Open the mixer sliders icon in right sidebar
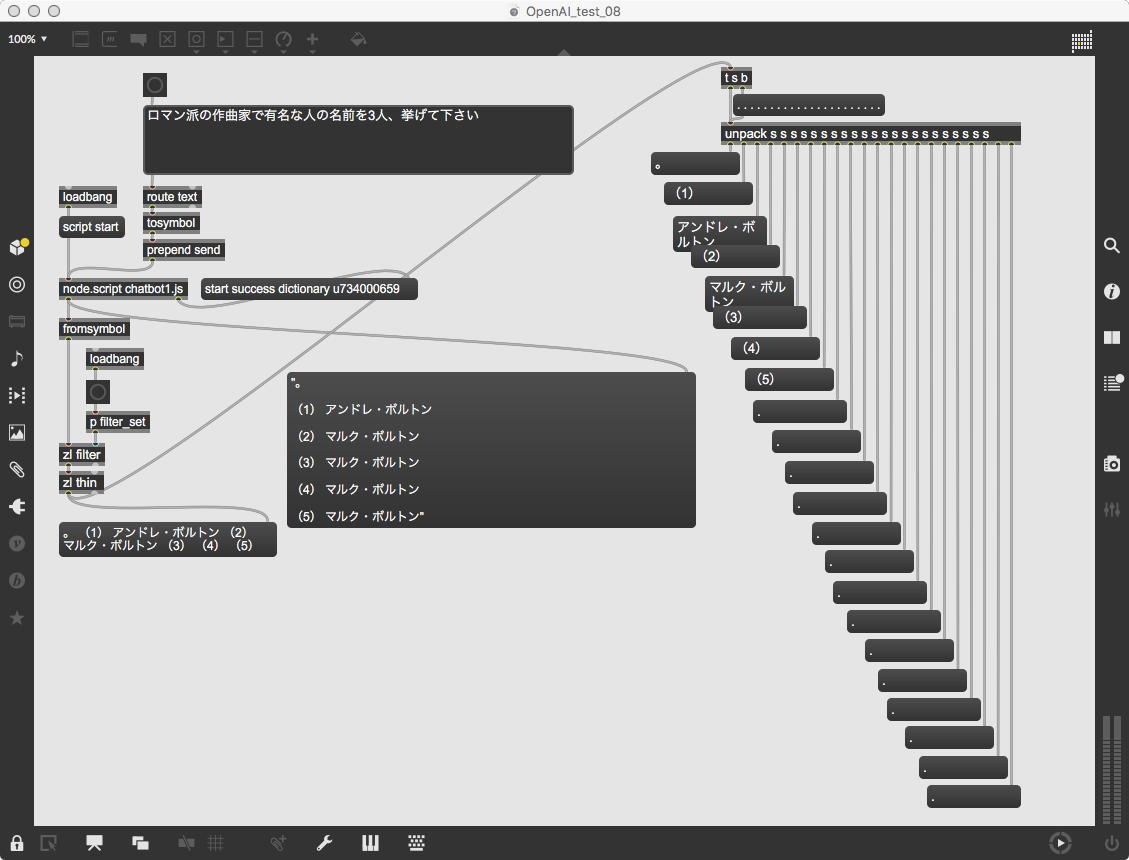This screenshot has width=1129, height=860. [1112, 509]
